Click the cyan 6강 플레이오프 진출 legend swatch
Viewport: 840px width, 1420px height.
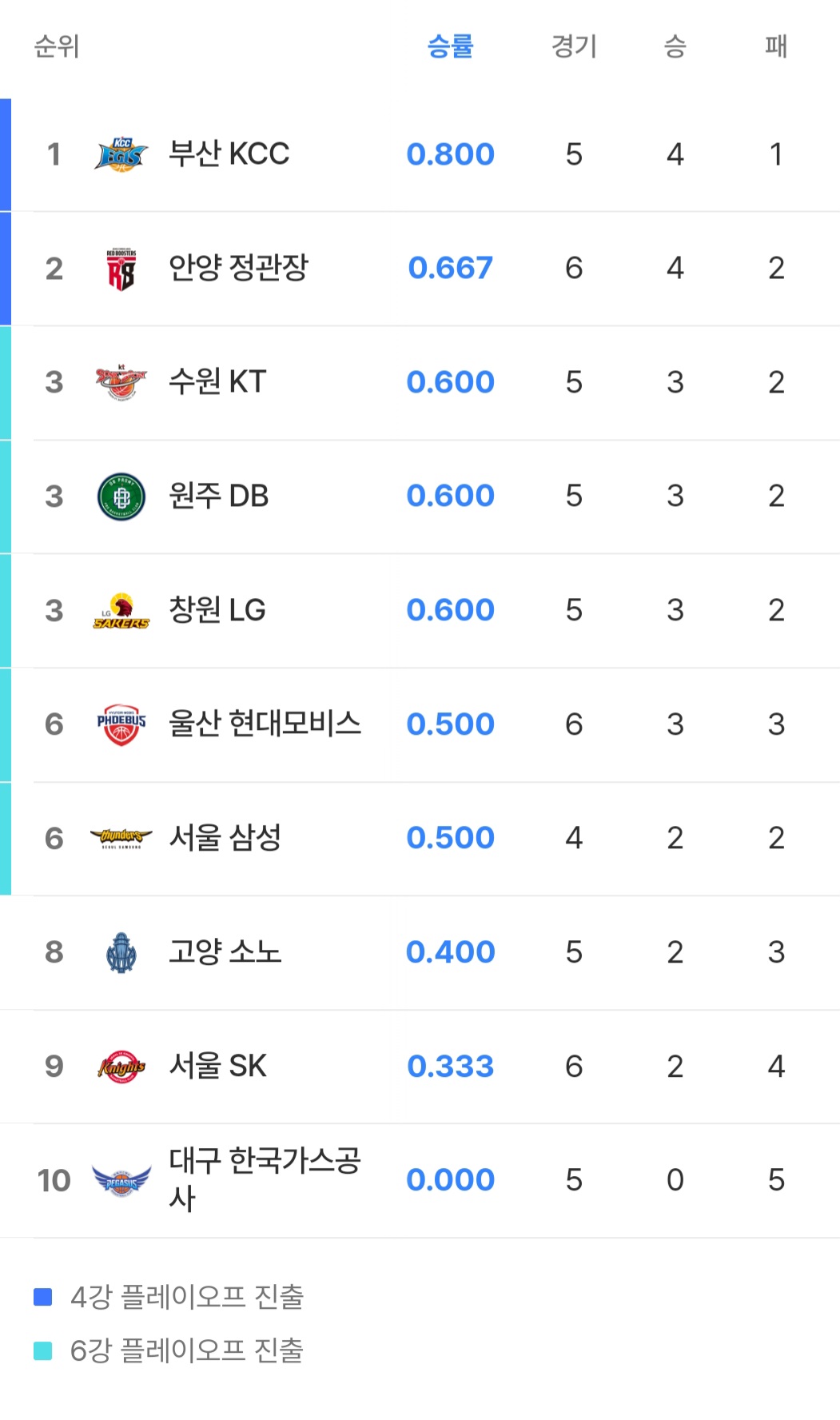(43, 1350)
